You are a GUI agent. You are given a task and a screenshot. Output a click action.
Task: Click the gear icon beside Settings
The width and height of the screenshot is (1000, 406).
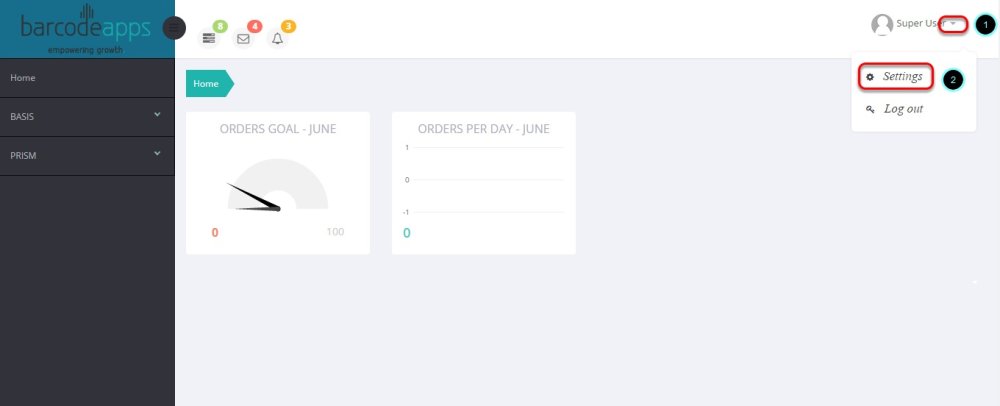point(870,77)
